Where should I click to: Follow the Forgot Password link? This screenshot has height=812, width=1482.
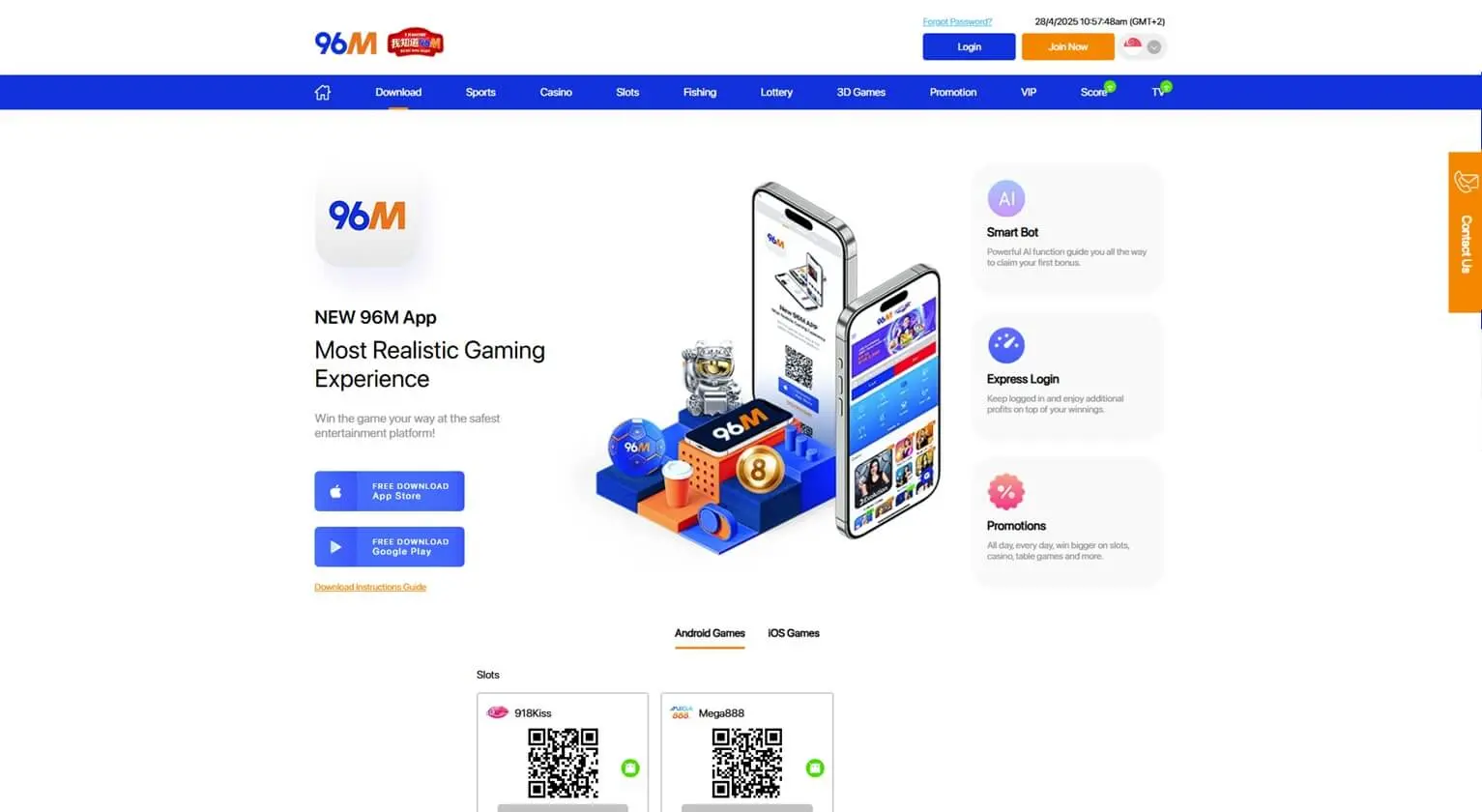(x=957, y=21)
